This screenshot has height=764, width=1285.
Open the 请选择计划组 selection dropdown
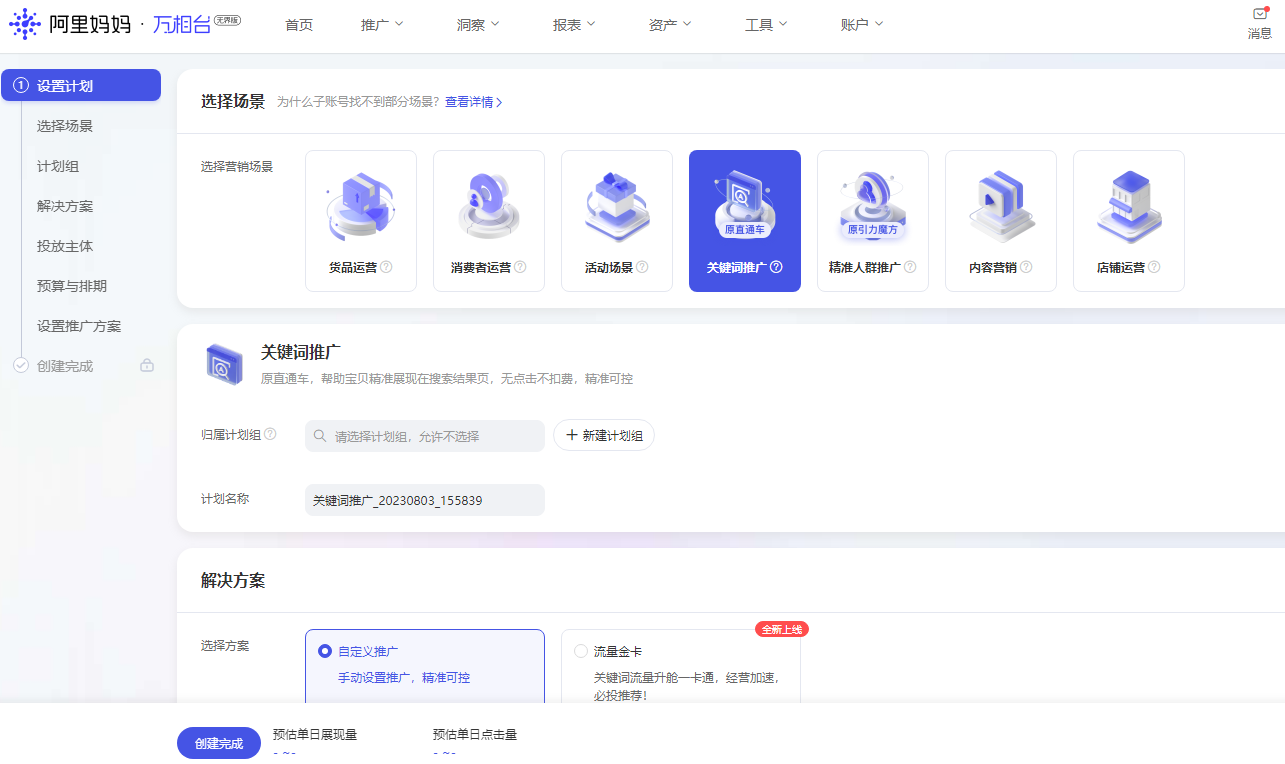click(425, 436)
